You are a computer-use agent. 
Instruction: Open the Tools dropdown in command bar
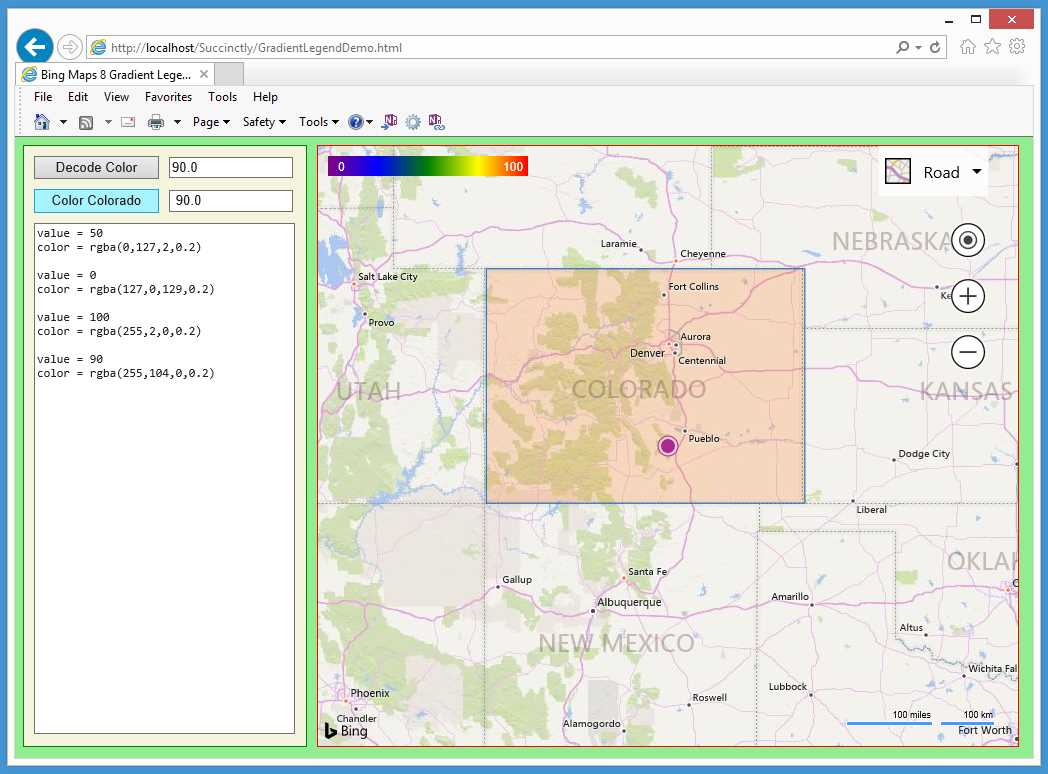pos(319,122)
